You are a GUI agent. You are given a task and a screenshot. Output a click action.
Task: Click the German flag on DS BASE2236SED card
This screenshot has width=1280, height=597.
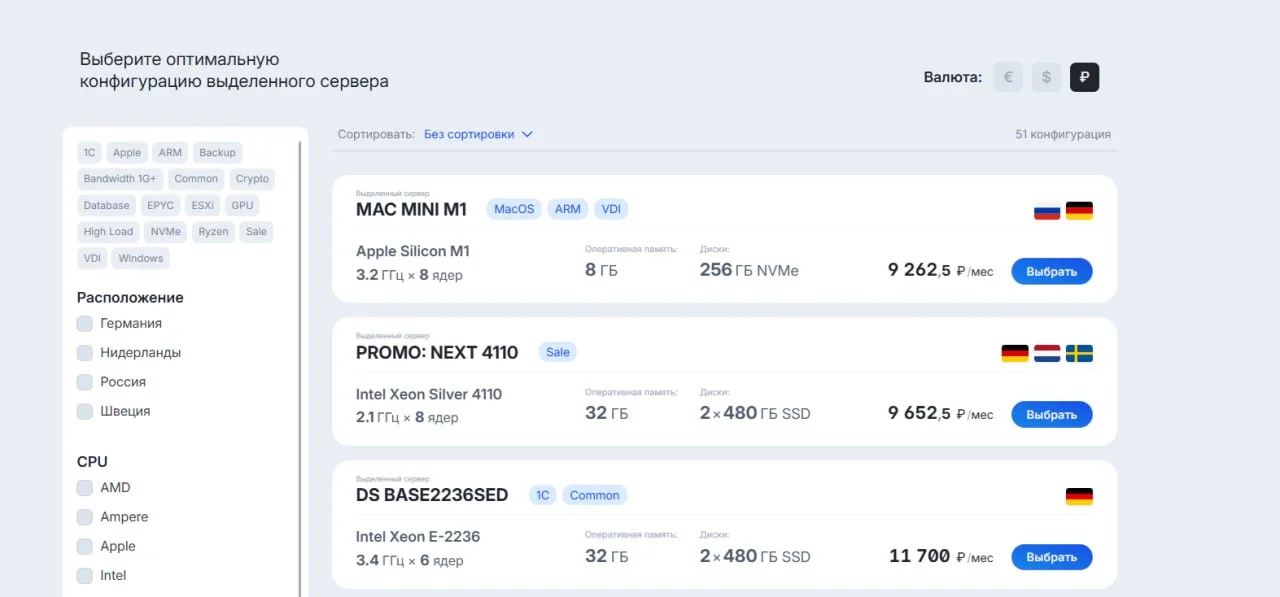click(x=1079, y=497)
